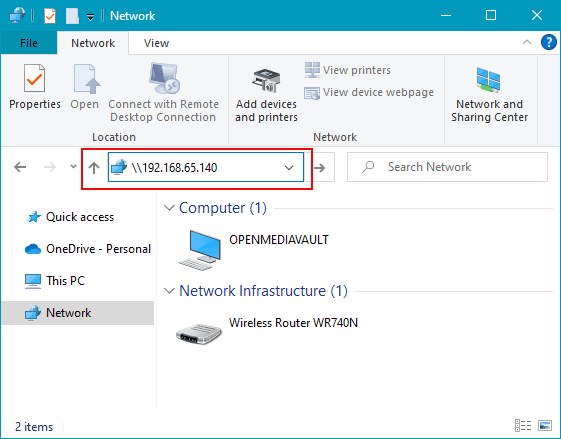Screen dimensions: 561x439
Task: Open Add devices and printers
Action: pyautogui.click(x=266, y=95)
